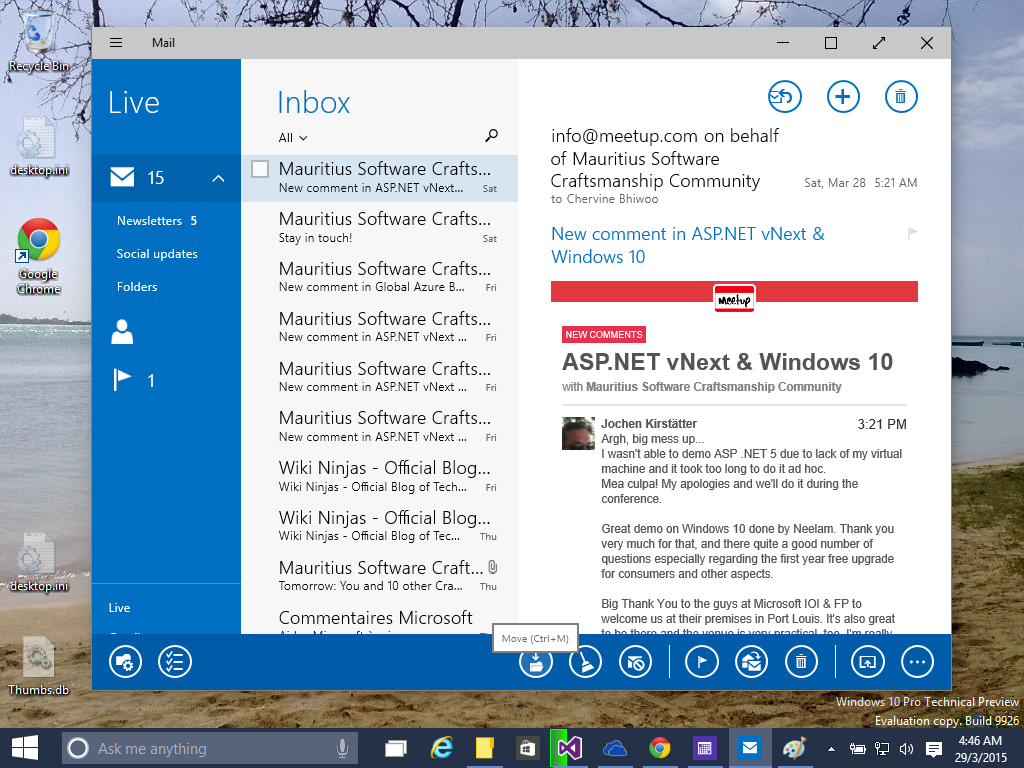Image resolution: width=1024 pixels, height=768 pixels.
Task: Collapse the inbox views with the chevron
Action: click(218, 178)
